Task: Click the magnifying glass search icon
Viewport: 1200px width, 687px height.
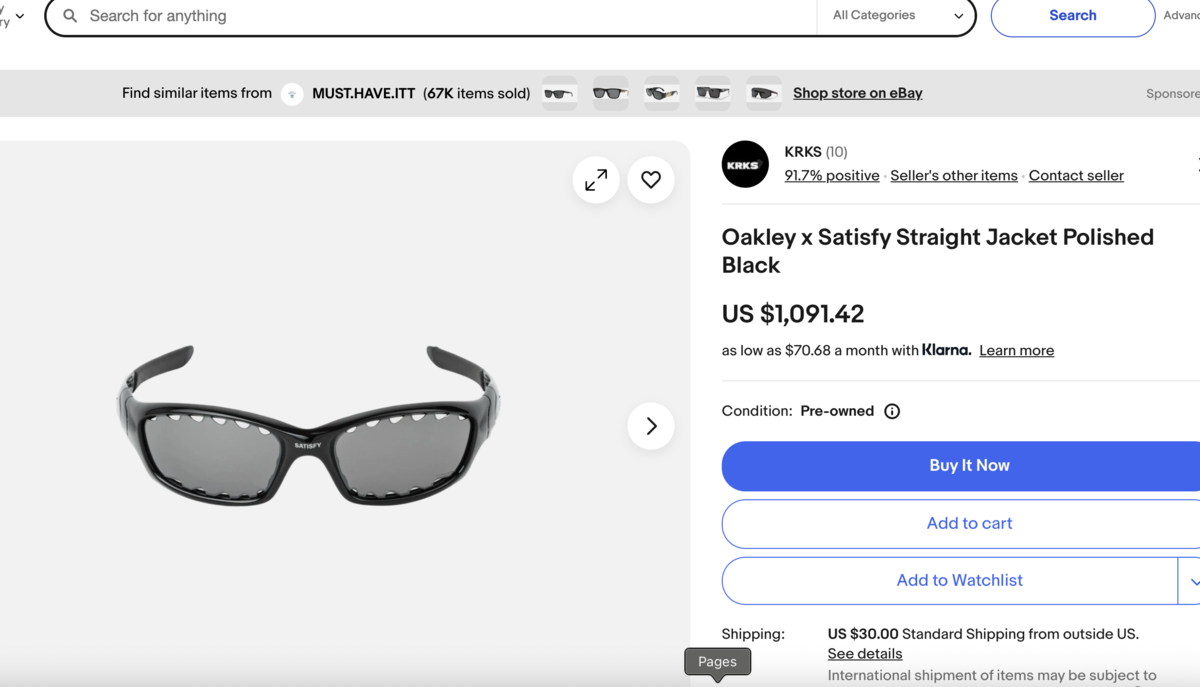Action: click(70, 16)
